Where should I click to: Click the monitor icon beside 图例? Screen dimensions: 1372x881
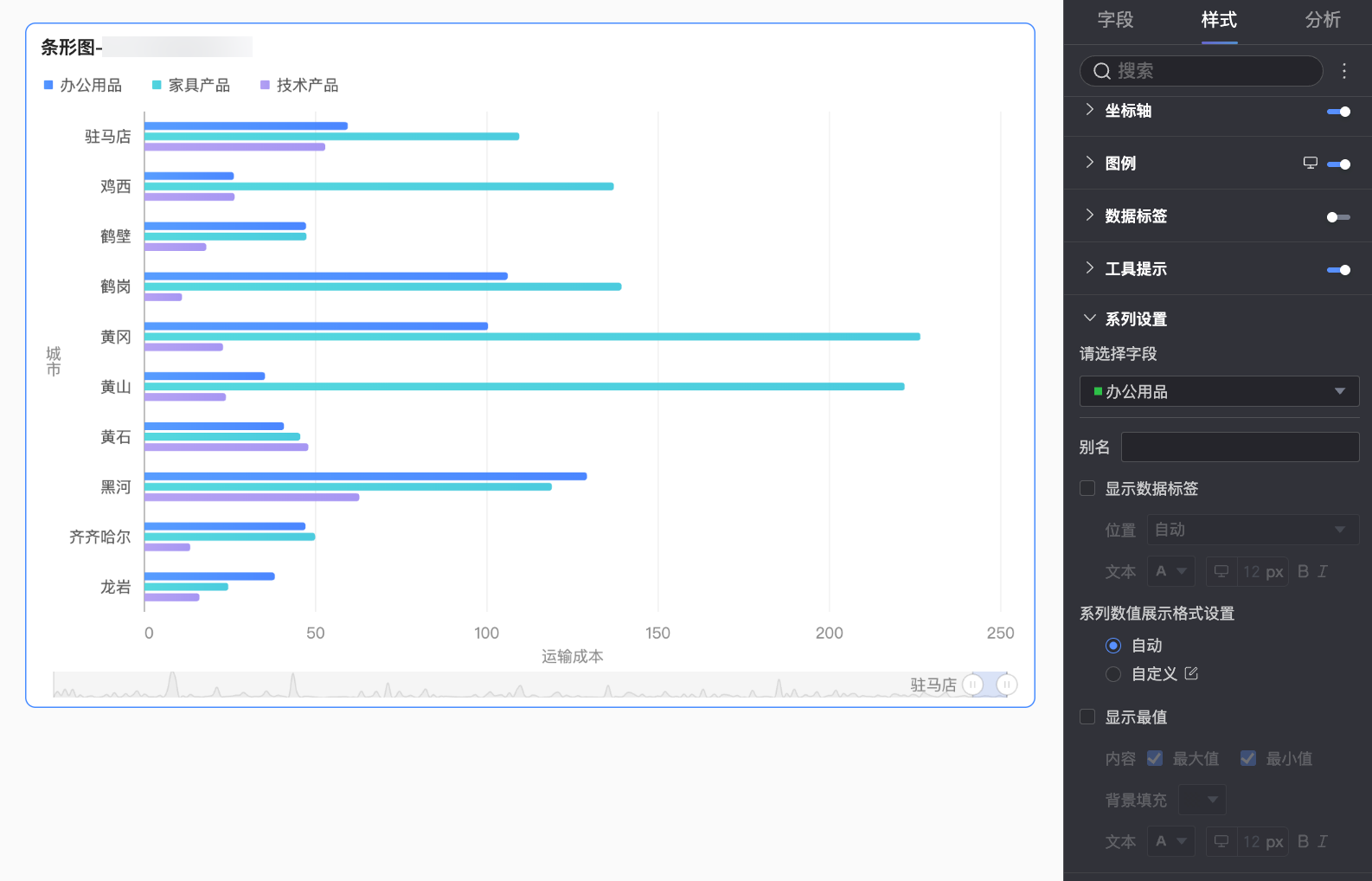(x=1310, y=163)
